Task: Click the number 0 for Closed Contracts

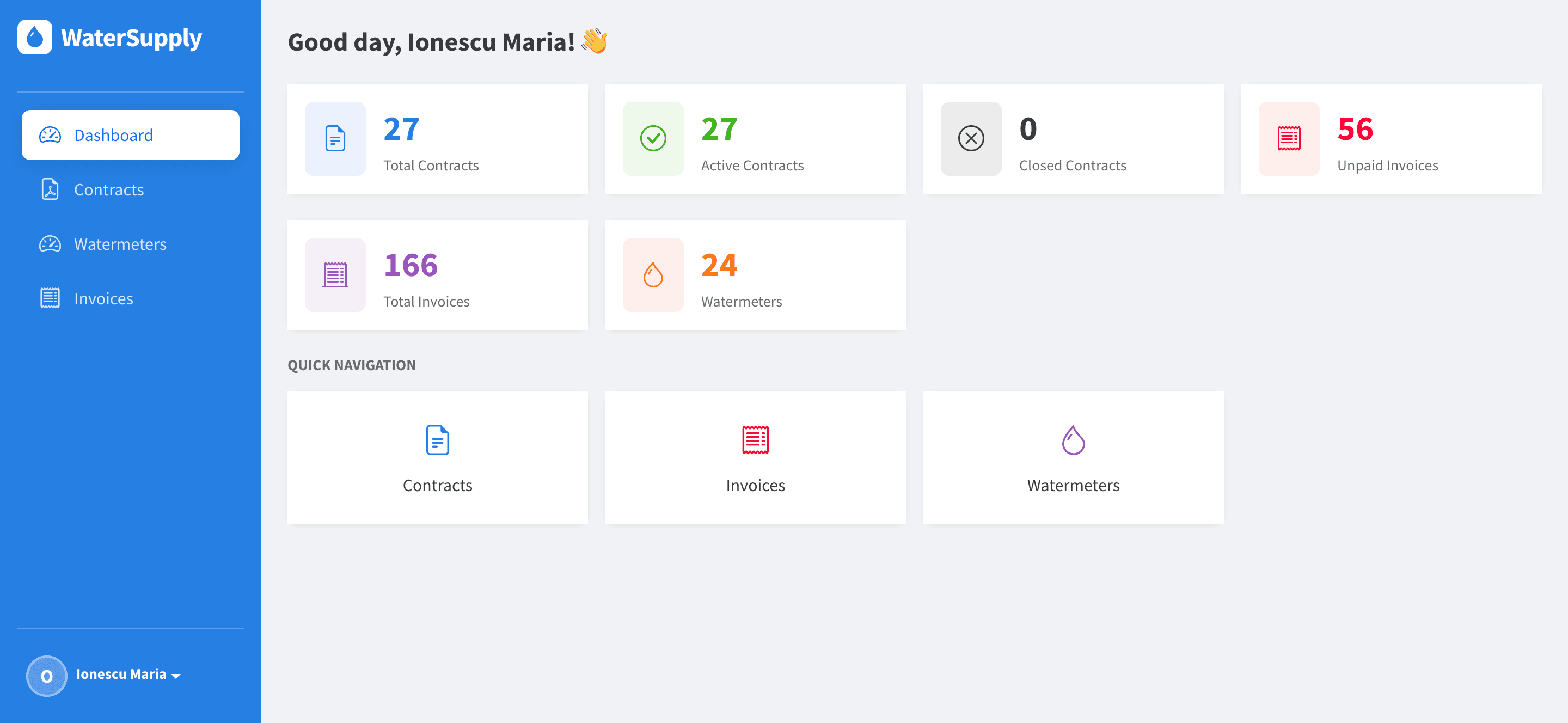Action: tap(1028, 129)
